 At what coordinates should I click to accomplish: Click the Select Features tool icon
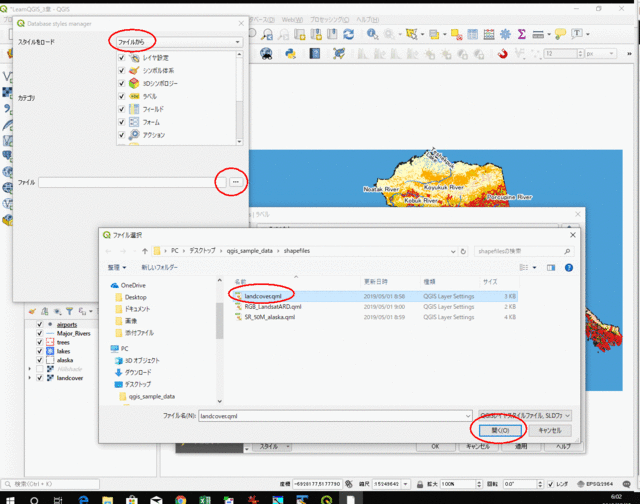coord(411,34)
